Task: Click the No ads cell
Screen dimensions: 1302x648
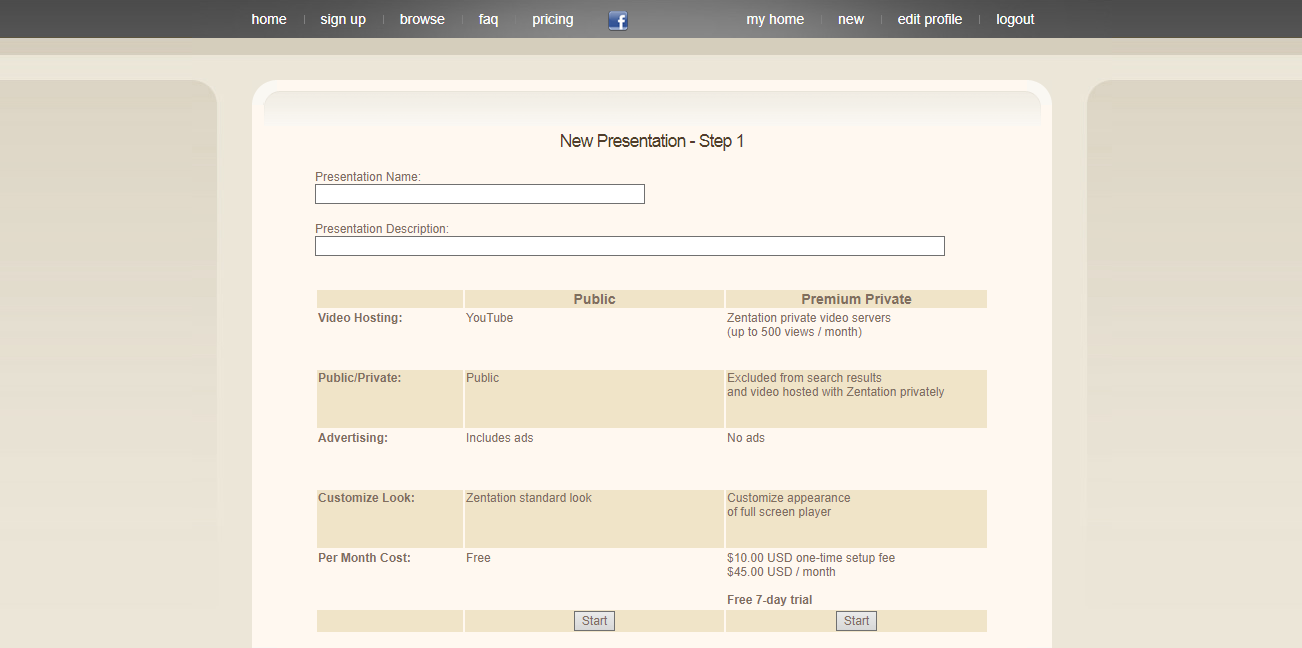Action: 746,438
